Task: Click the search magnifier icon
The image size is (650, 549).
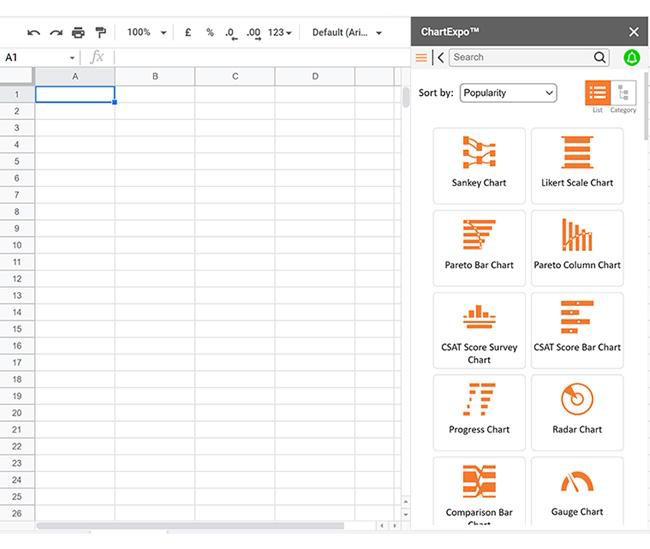Action: tap(600, 57)
